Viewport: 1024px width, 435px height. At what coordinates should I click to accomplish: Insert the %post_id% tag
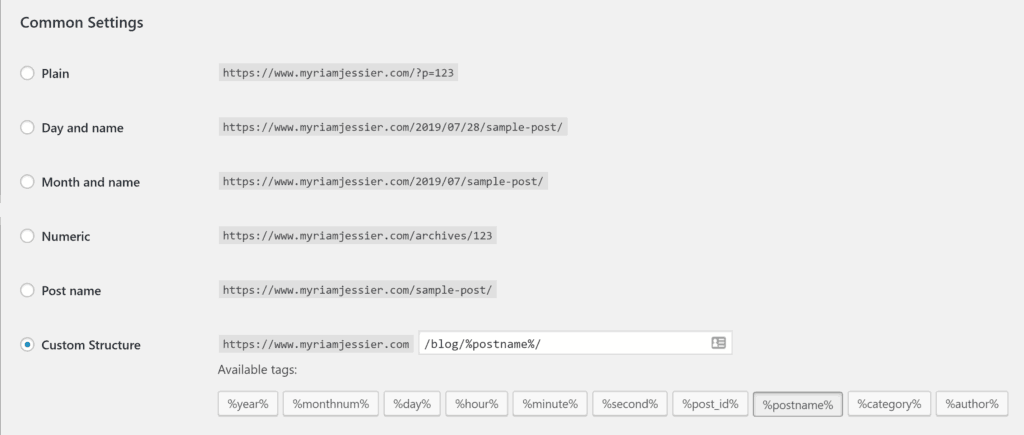[x=710, y=404]
